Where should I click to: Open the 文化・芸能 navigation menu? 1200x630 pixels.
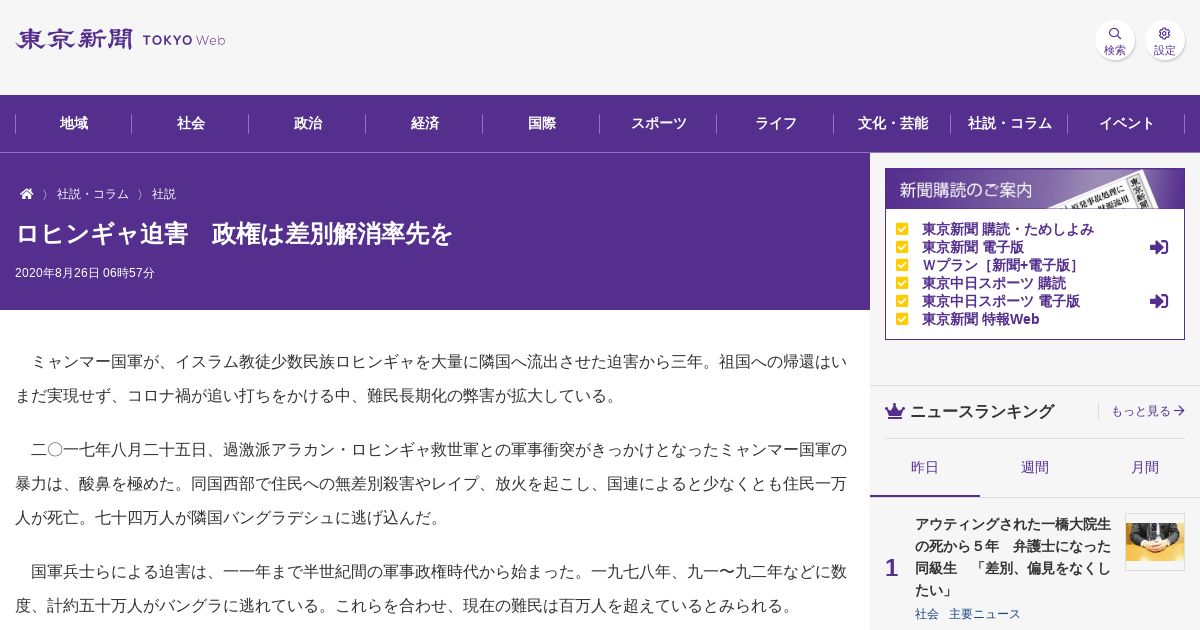893,124
